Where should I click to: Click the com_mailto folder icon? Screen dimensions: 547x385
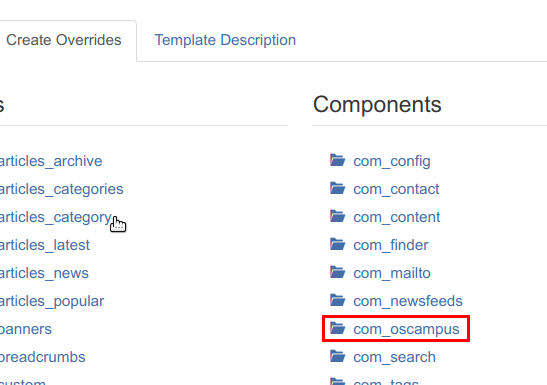click(337, 272)
